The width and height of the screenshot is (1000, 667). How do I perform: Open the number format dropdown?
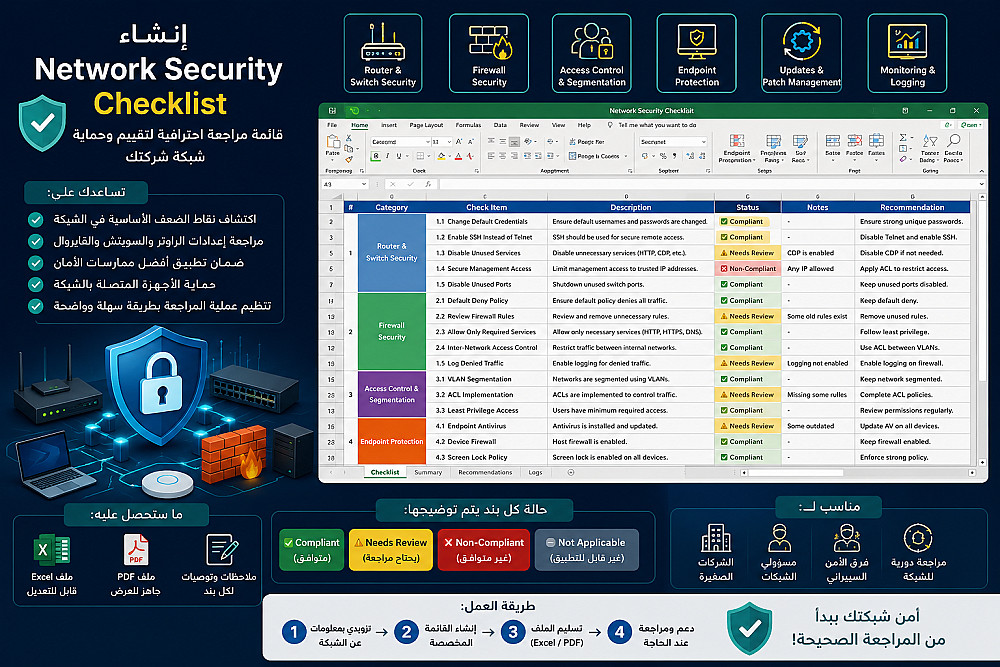coord(703,142)
